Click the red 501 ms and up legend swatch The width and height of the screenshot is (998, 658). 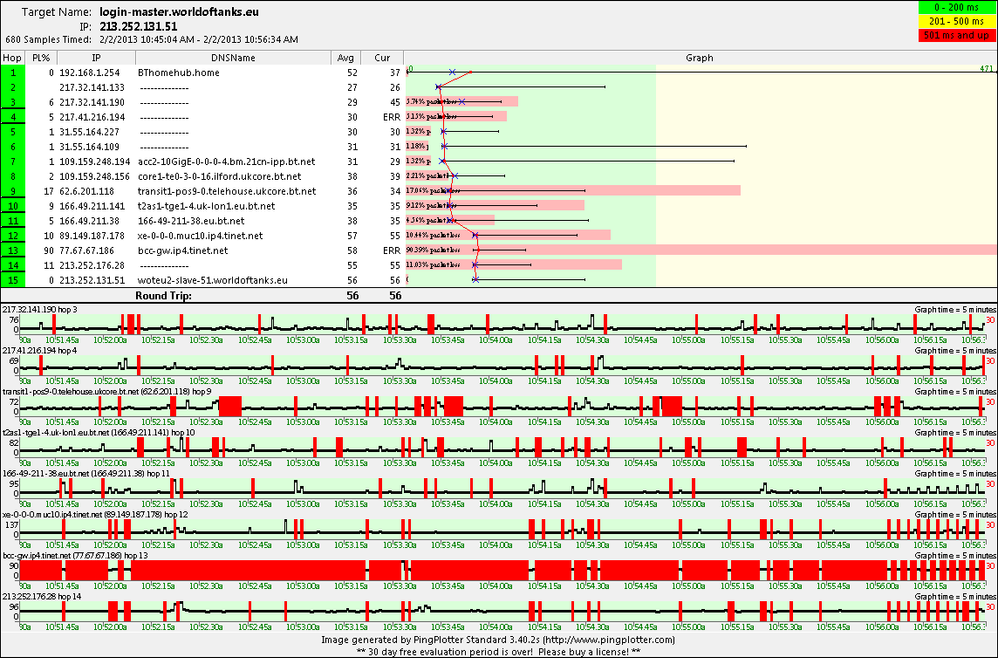[x=957, y=36]
